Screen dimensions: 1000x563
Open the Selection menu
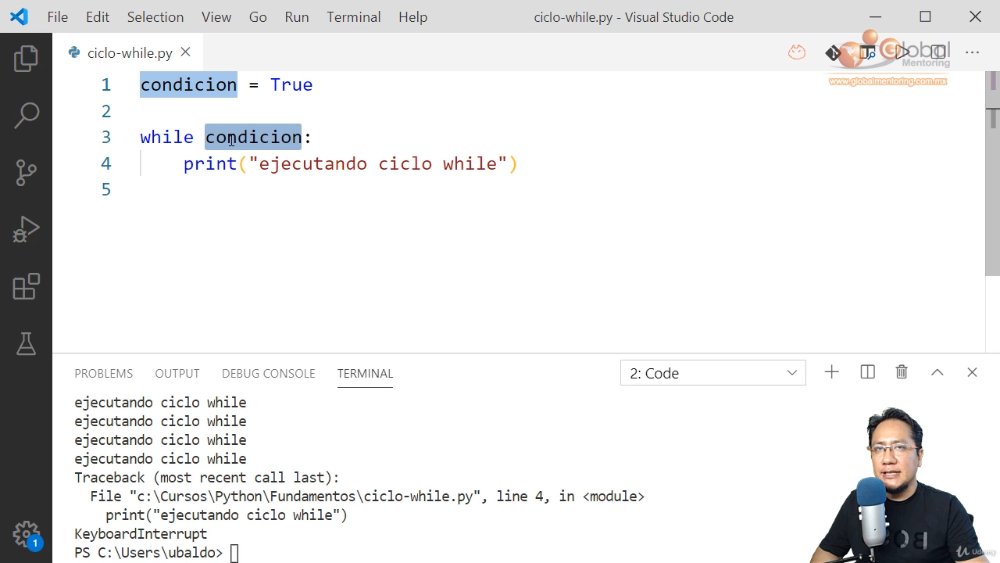[155, 17]
